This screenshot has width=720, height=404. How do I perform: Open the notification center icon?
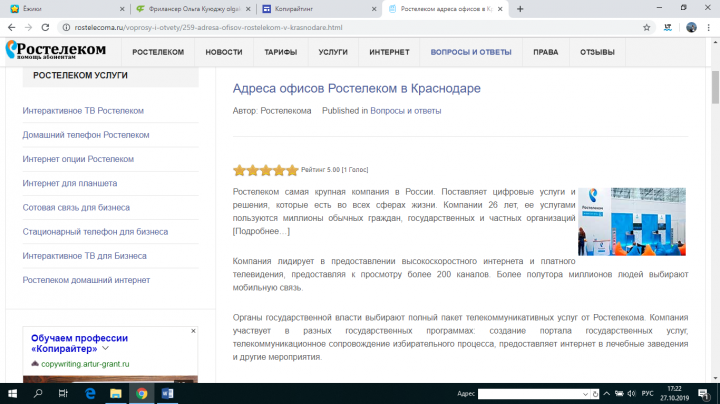tap(703, 393)
